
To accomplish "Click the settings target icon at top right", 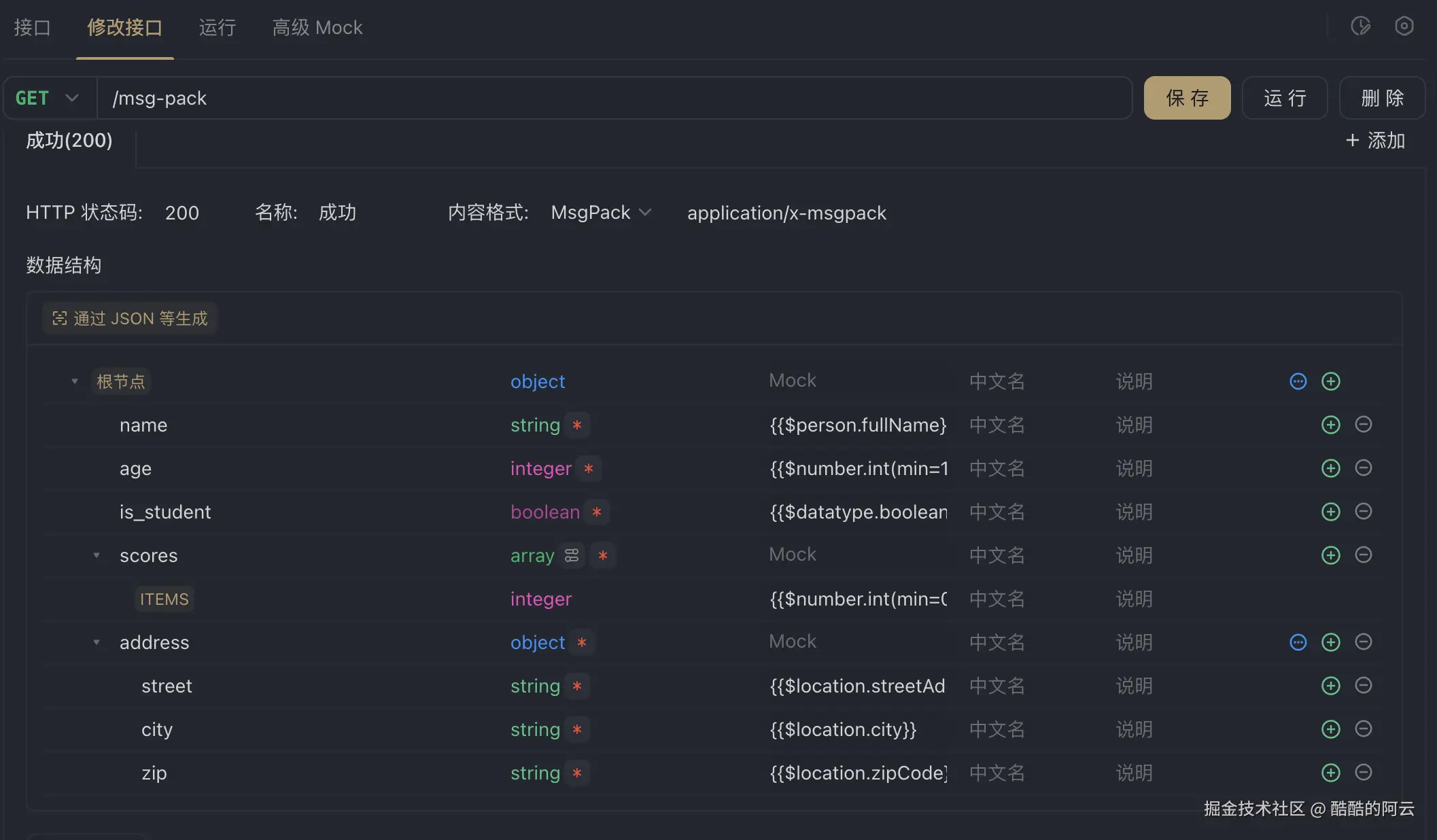I will click(1404, 27).
